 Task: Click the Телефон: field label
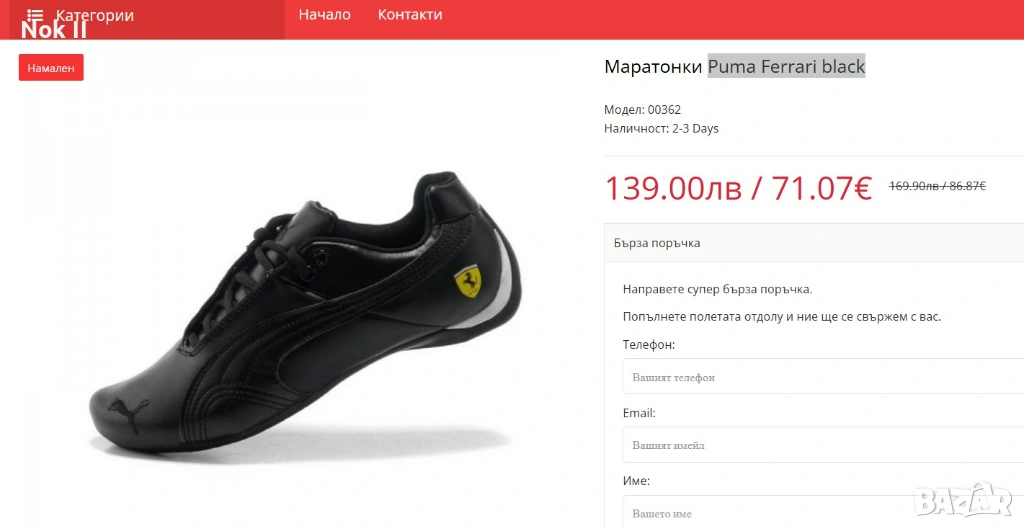[649, 344]
